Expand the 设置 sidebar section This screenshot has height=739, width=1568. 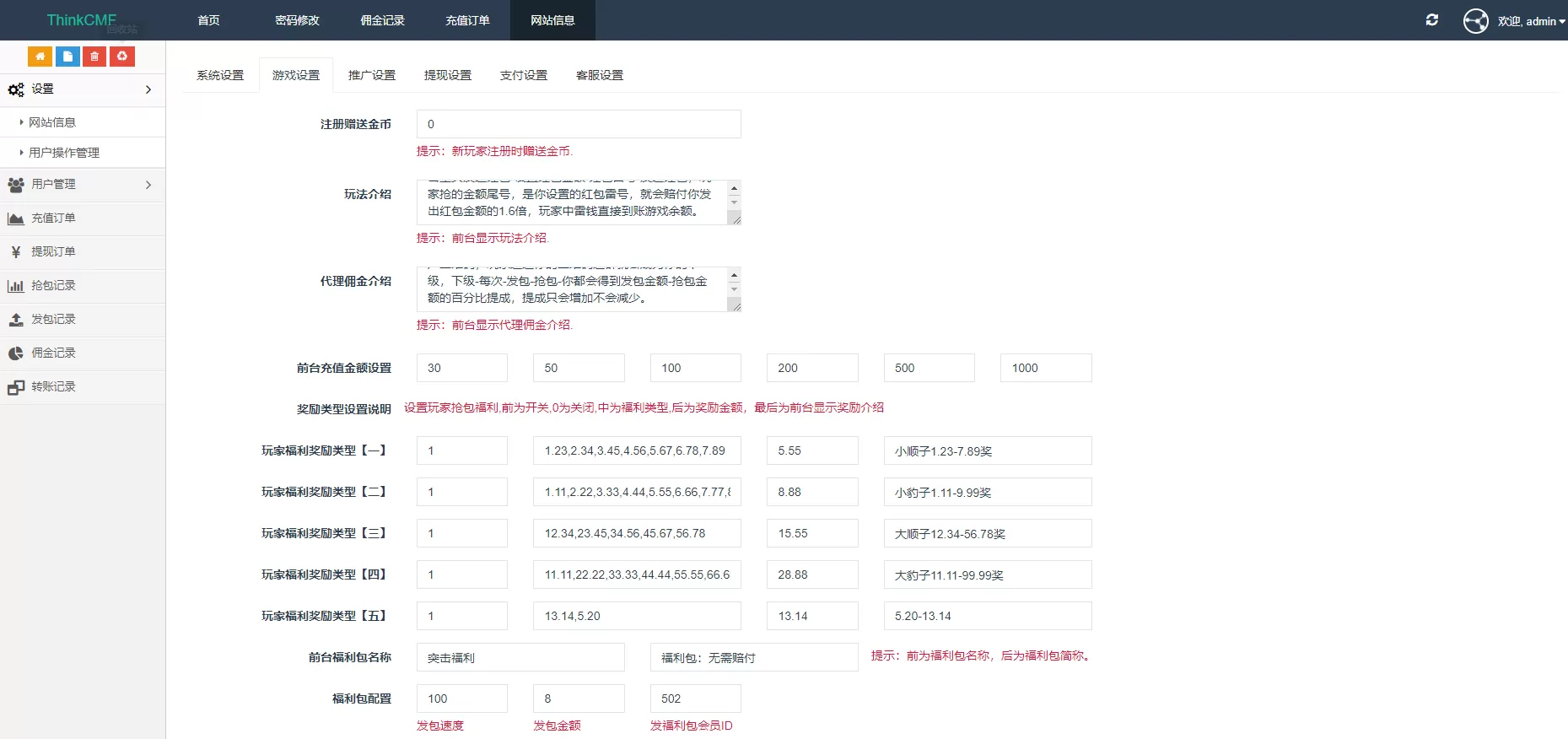click(82, 89)
